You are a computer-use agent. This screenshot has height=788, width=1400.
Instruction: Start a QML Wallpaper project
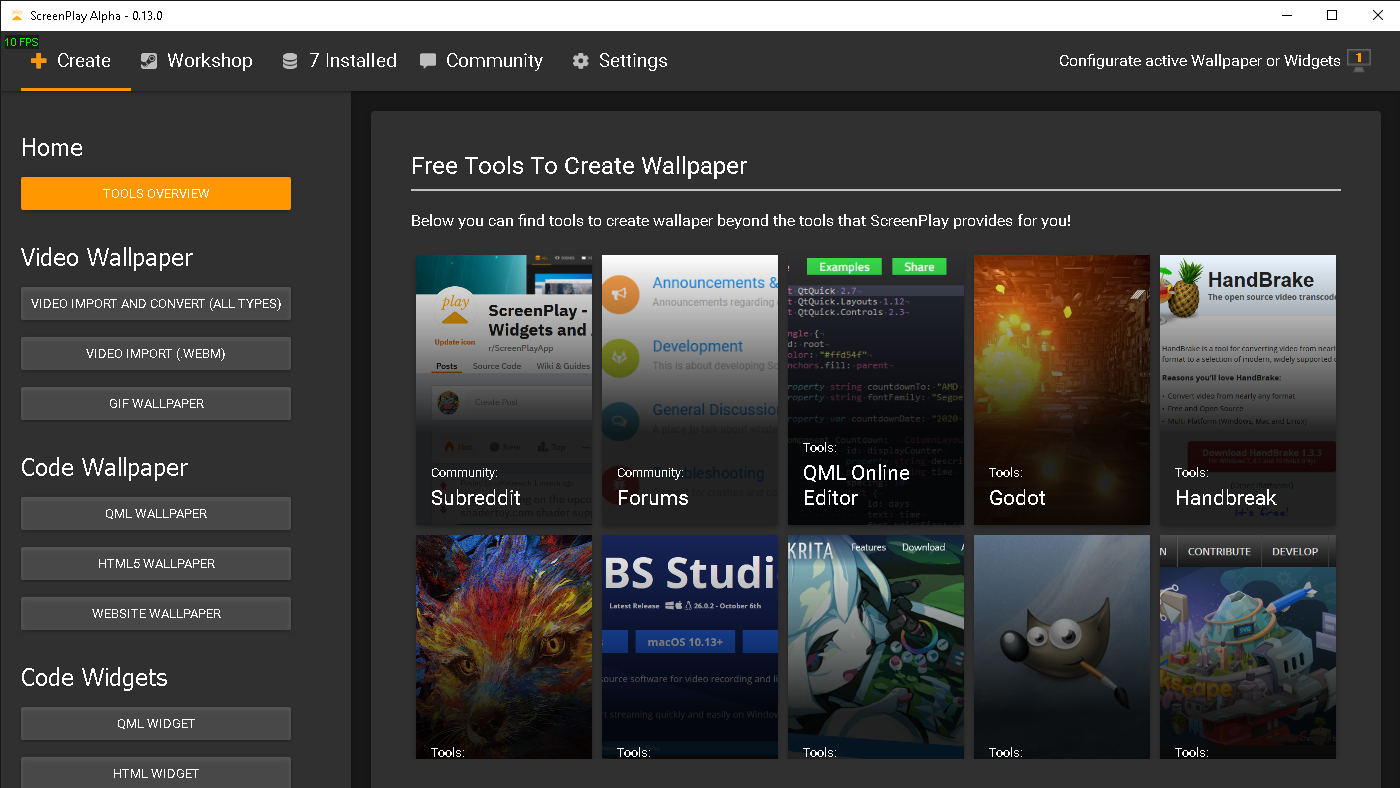tap(156, 514)
